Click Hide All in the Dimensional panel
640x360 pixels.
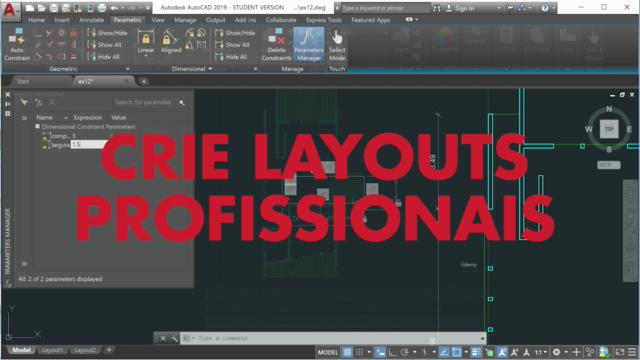pos(231,57)
